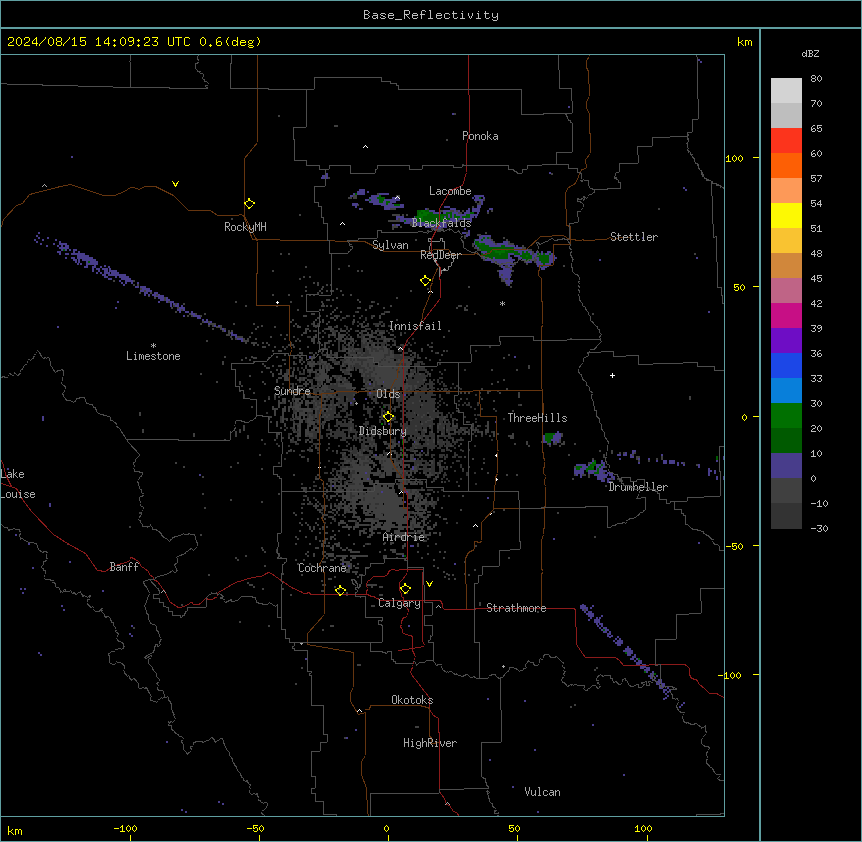
Task: Click the Innisfail city label
Action: 415,326
